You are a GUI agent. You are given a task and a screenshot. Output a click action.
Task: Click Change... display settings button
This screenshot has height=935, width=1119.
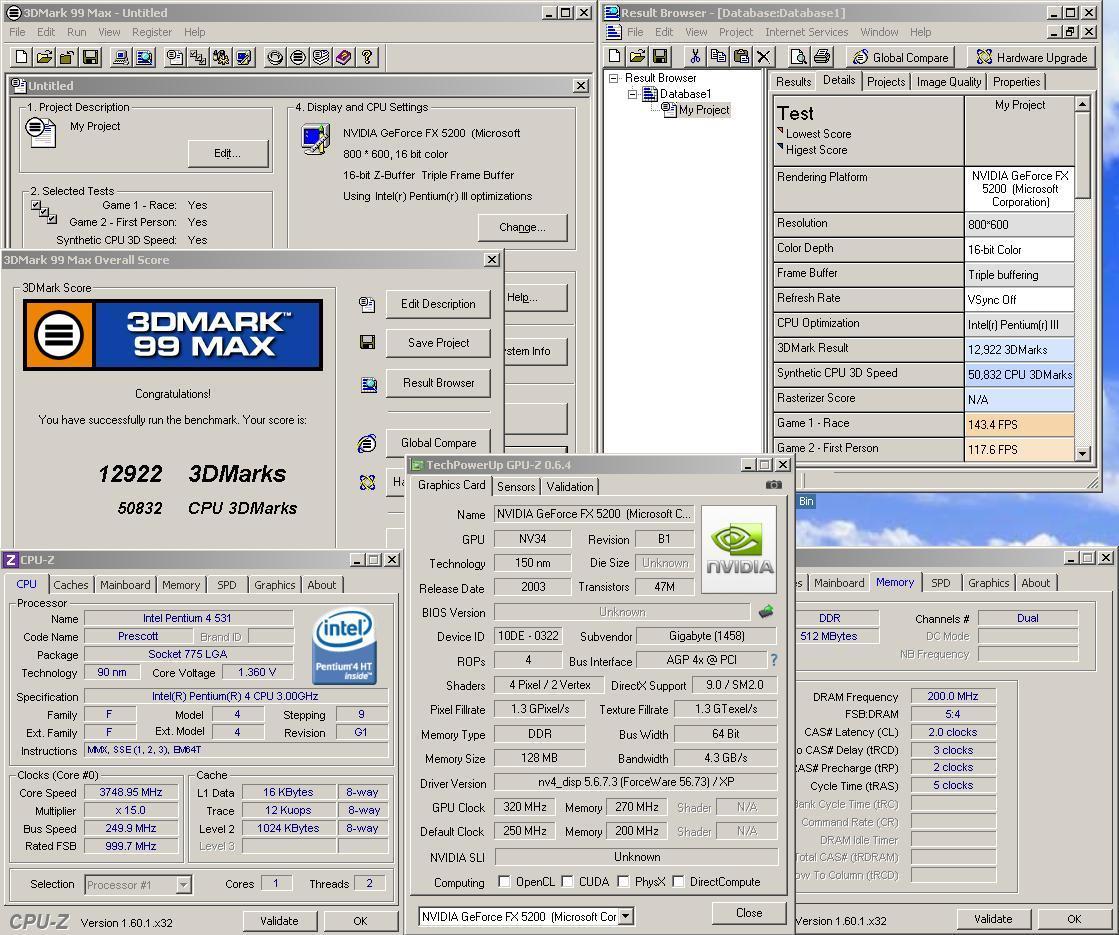[522, 228]
